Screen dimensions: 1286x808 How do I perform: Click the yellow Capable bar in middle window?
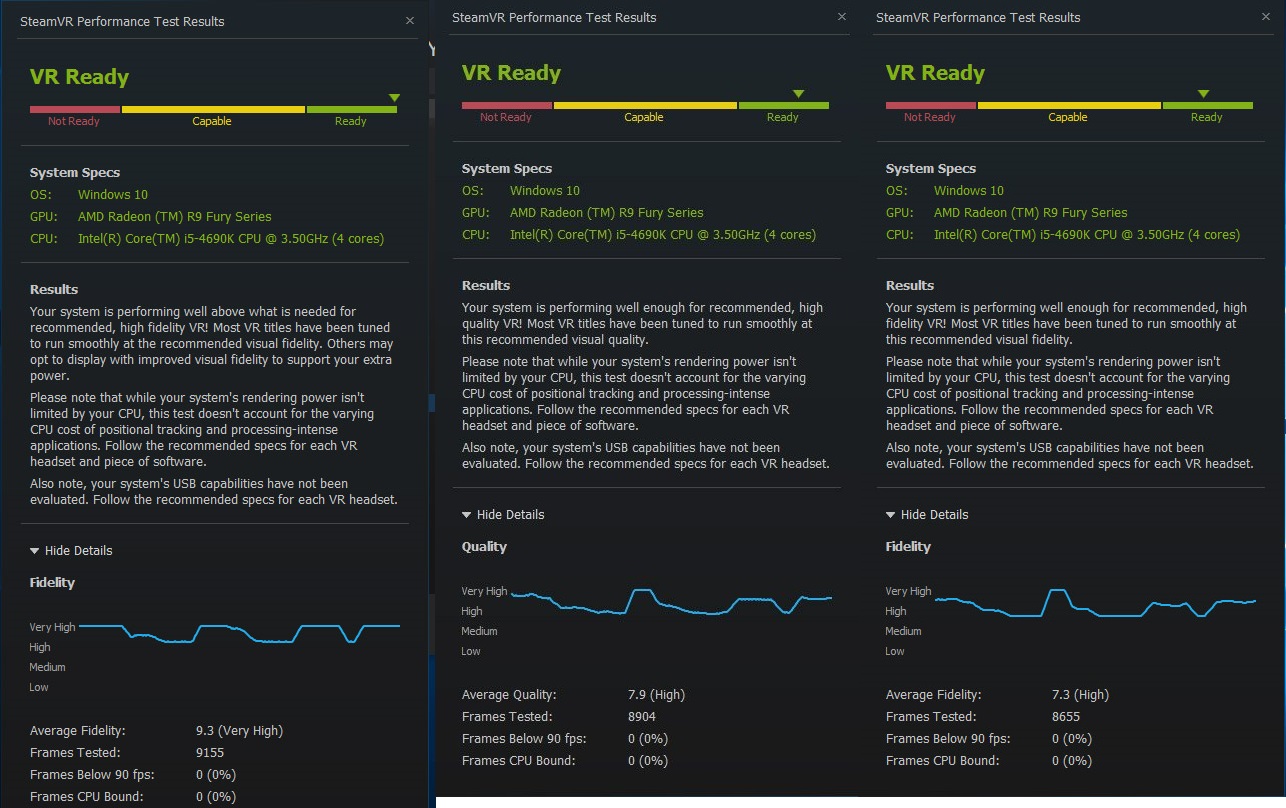tap(645, 105)
